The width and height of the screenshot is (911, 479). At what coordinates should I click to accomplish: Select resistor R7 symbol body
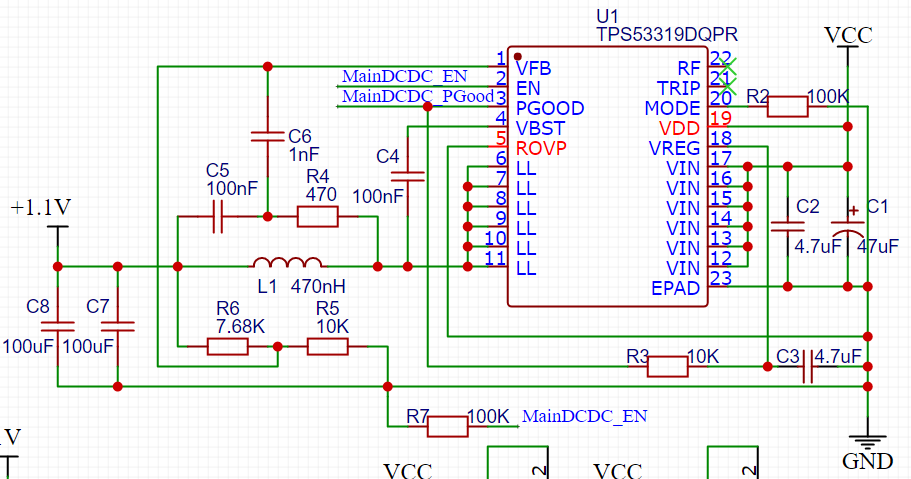click(x=447, y=426)
